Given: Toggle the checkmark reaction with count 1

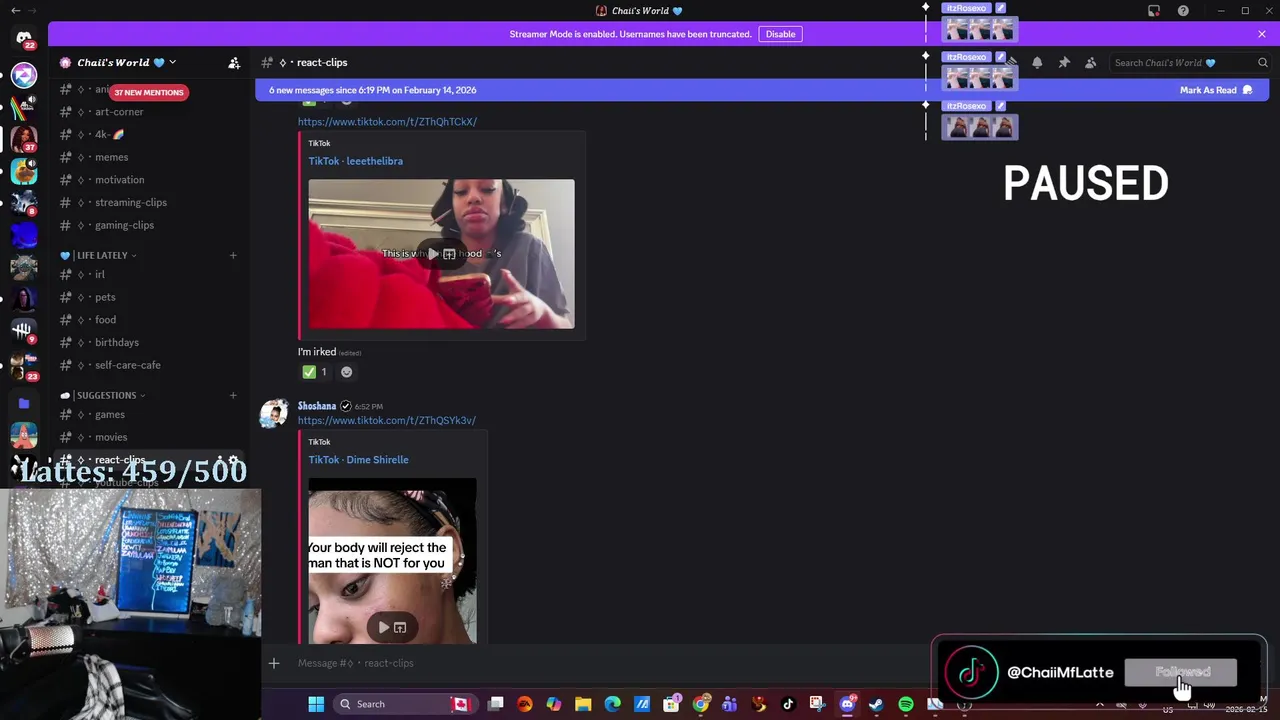Looking at the screenshot, I should click(x=314, y=372).
